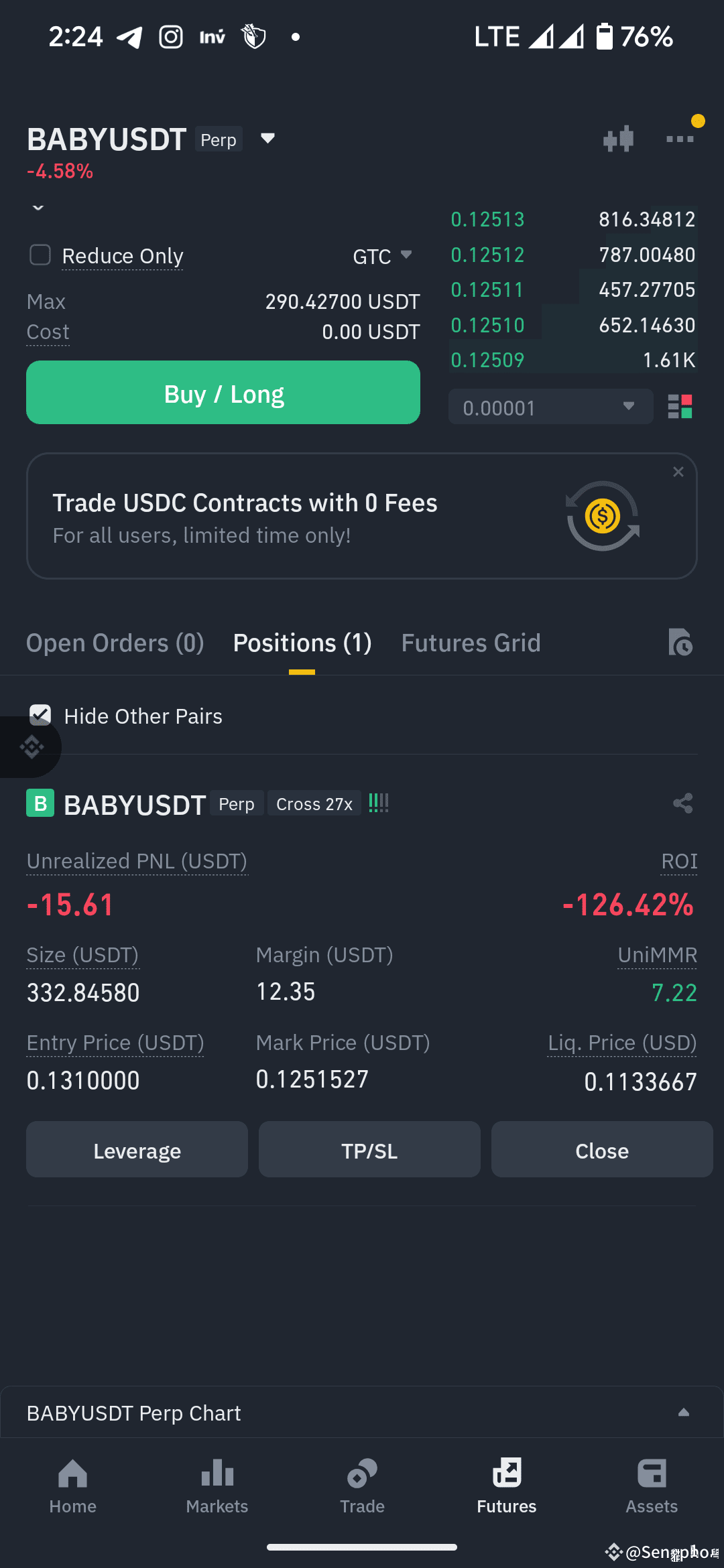The image size is (724, 1568).
Task: Open the order history clock icon
Action: pyautogui.click(x=680, y=643)
